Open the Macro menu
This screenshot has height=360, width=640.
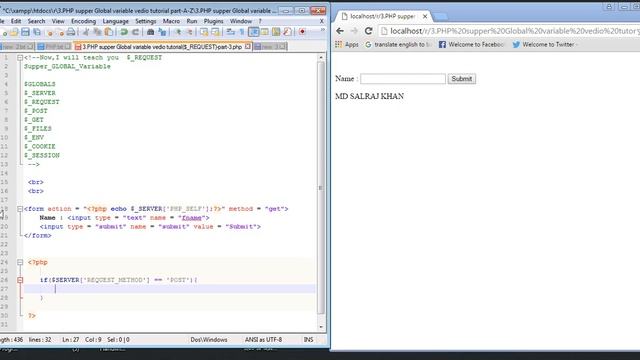(x=171, y=21)
